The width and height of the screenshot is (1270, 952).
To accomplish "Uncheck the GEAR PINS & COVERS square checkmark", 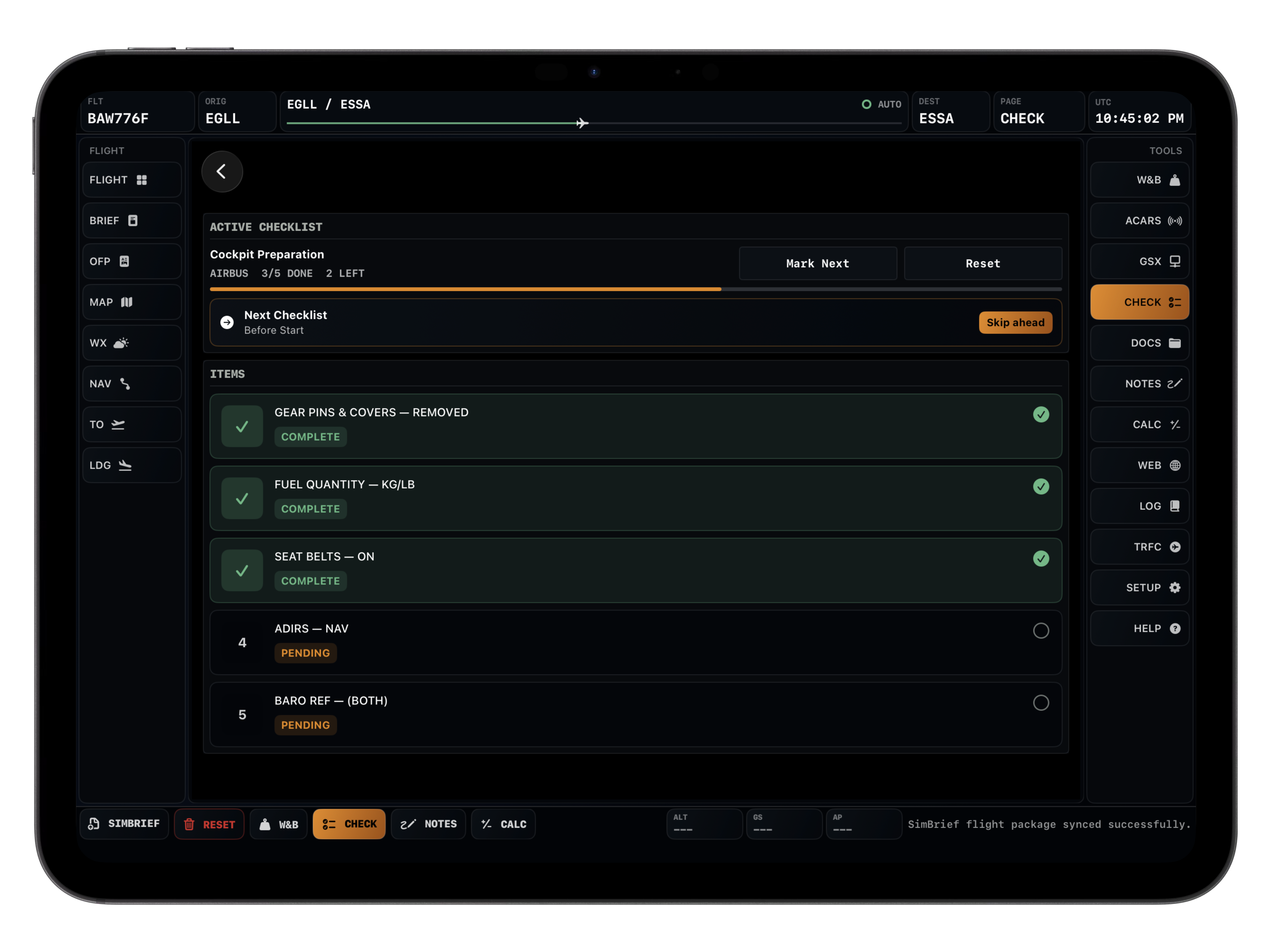I will [x=242, y=426].
